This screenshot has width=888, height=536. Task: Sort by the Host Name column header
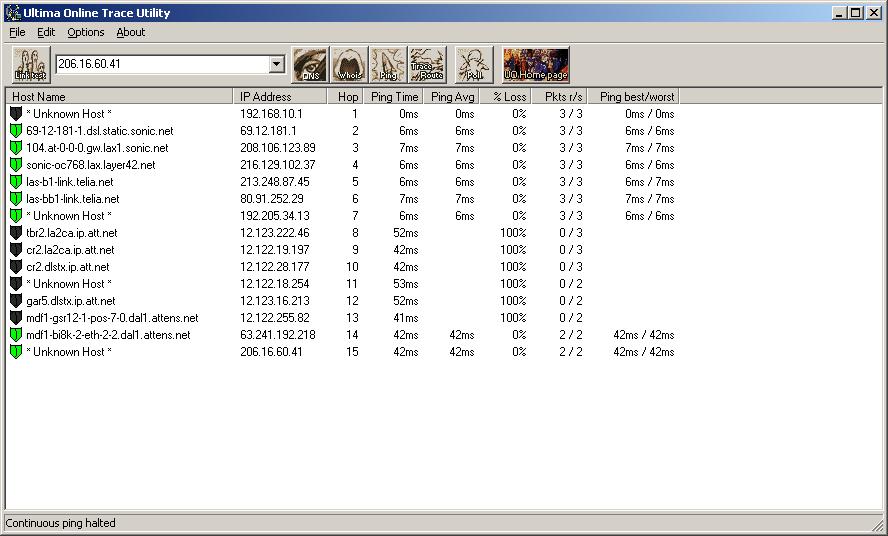(x=119, y=97)
